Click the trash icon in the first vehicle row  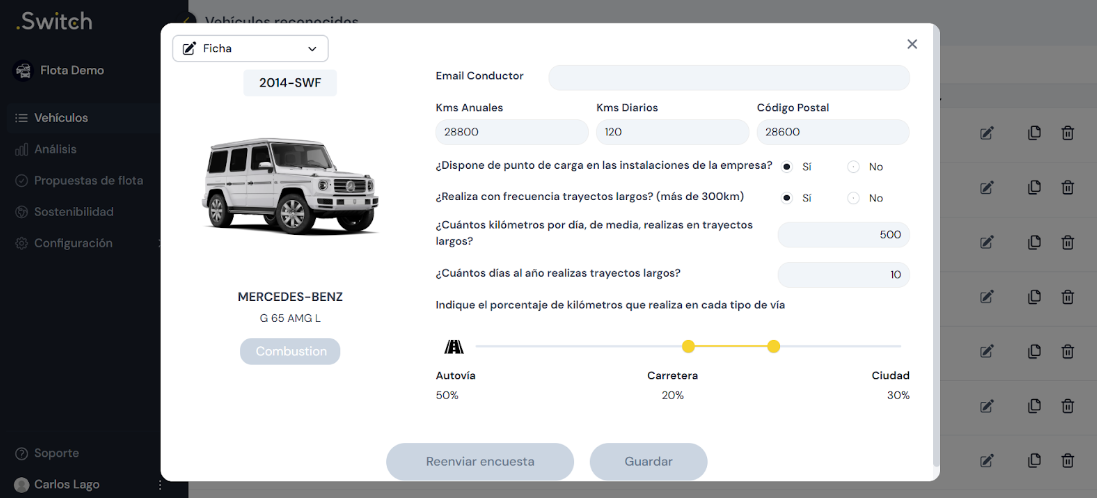(1068, 133)
